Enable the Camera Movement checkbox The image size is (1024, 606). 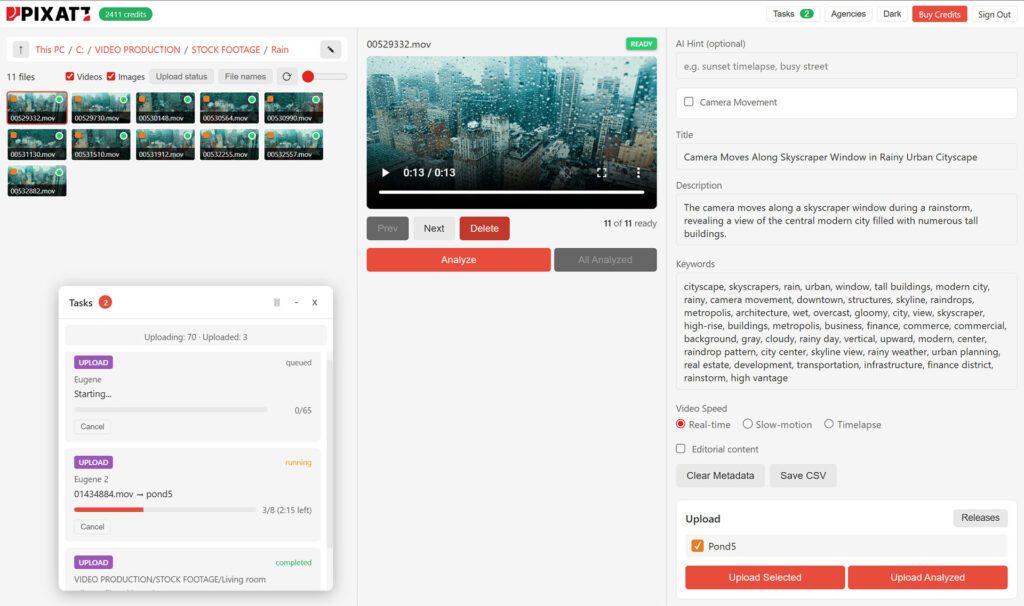[689, 102]
